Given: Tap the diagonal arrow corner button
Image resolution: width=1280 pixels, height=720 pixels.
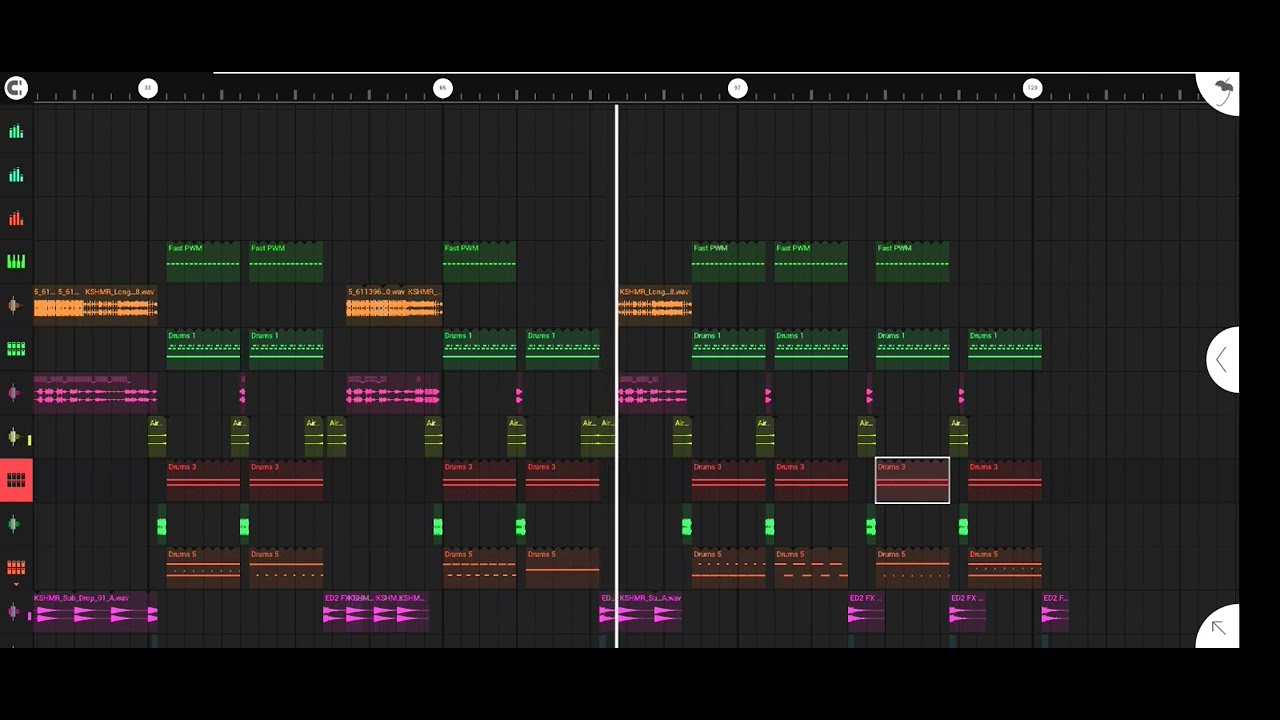Looking at the screenshot, I should 1218,627.
